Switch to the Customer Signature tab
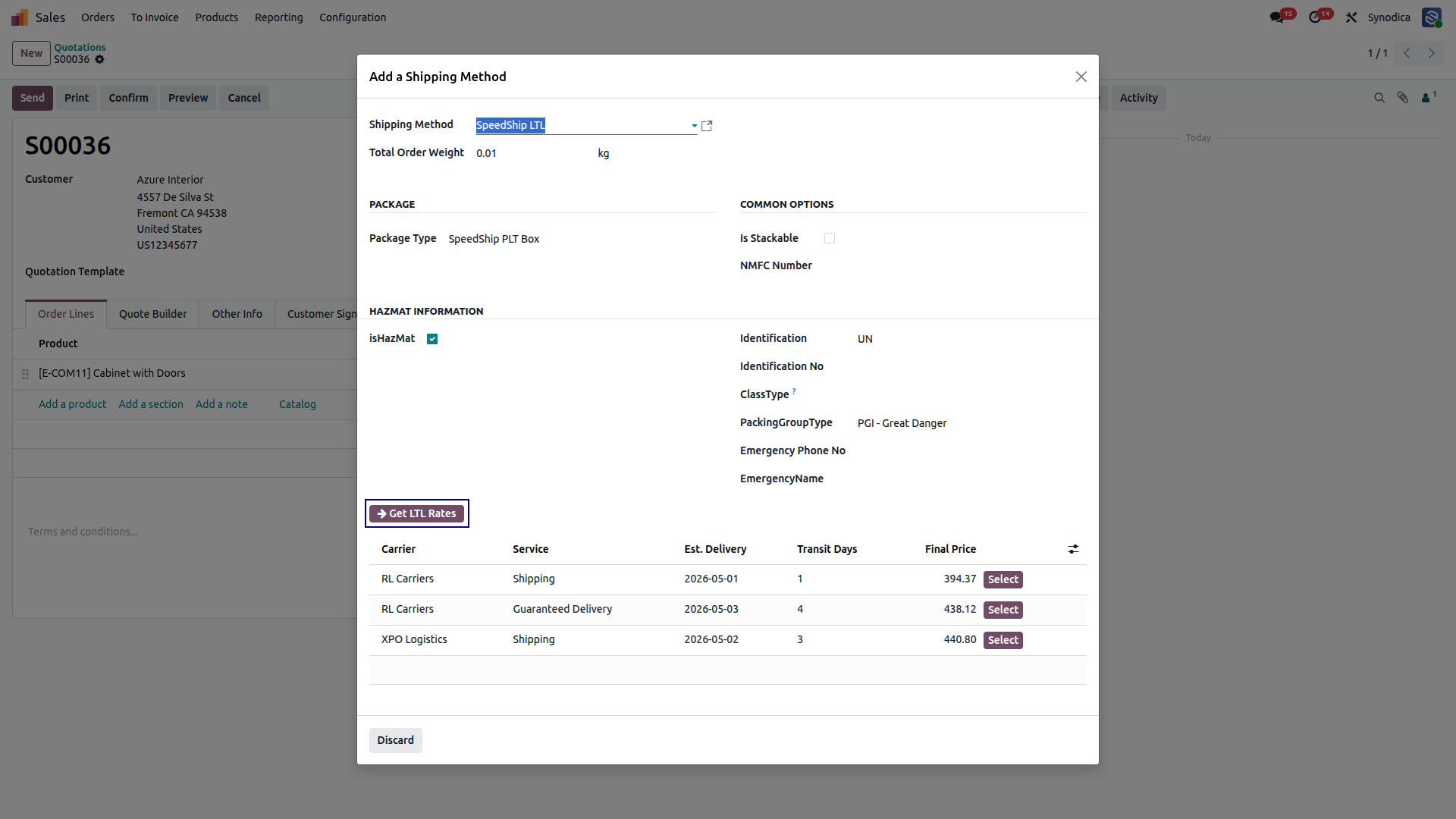 pyautogui.click(x=320, y=314)
